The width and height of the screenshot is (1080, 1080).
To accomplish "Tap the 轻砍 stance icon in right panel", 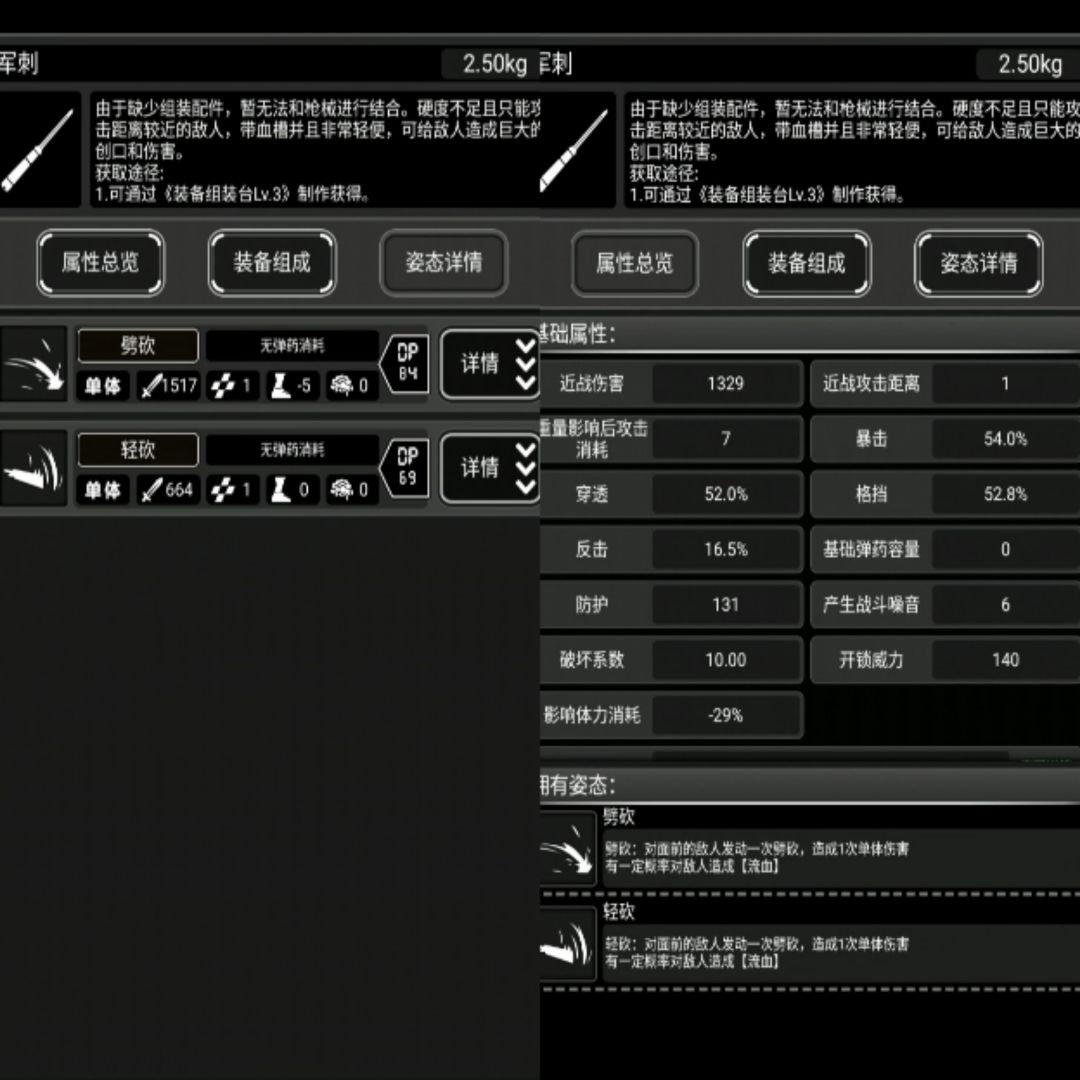I will (568, 944).
